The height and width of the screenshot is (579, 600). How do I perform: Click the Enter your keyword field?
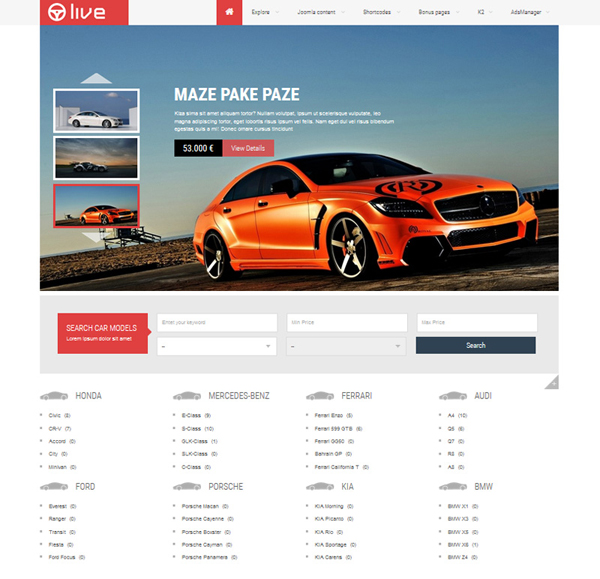pos(217,323)
